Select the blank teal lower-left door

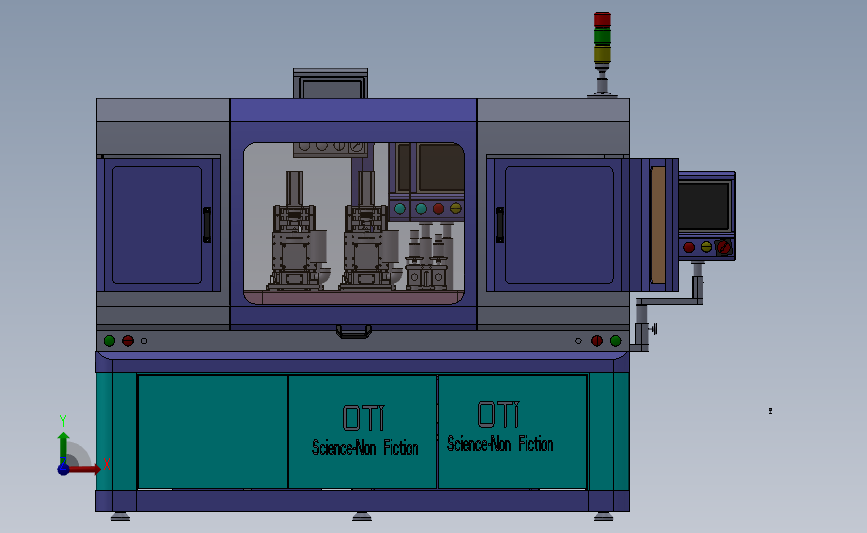click(213, 431)
